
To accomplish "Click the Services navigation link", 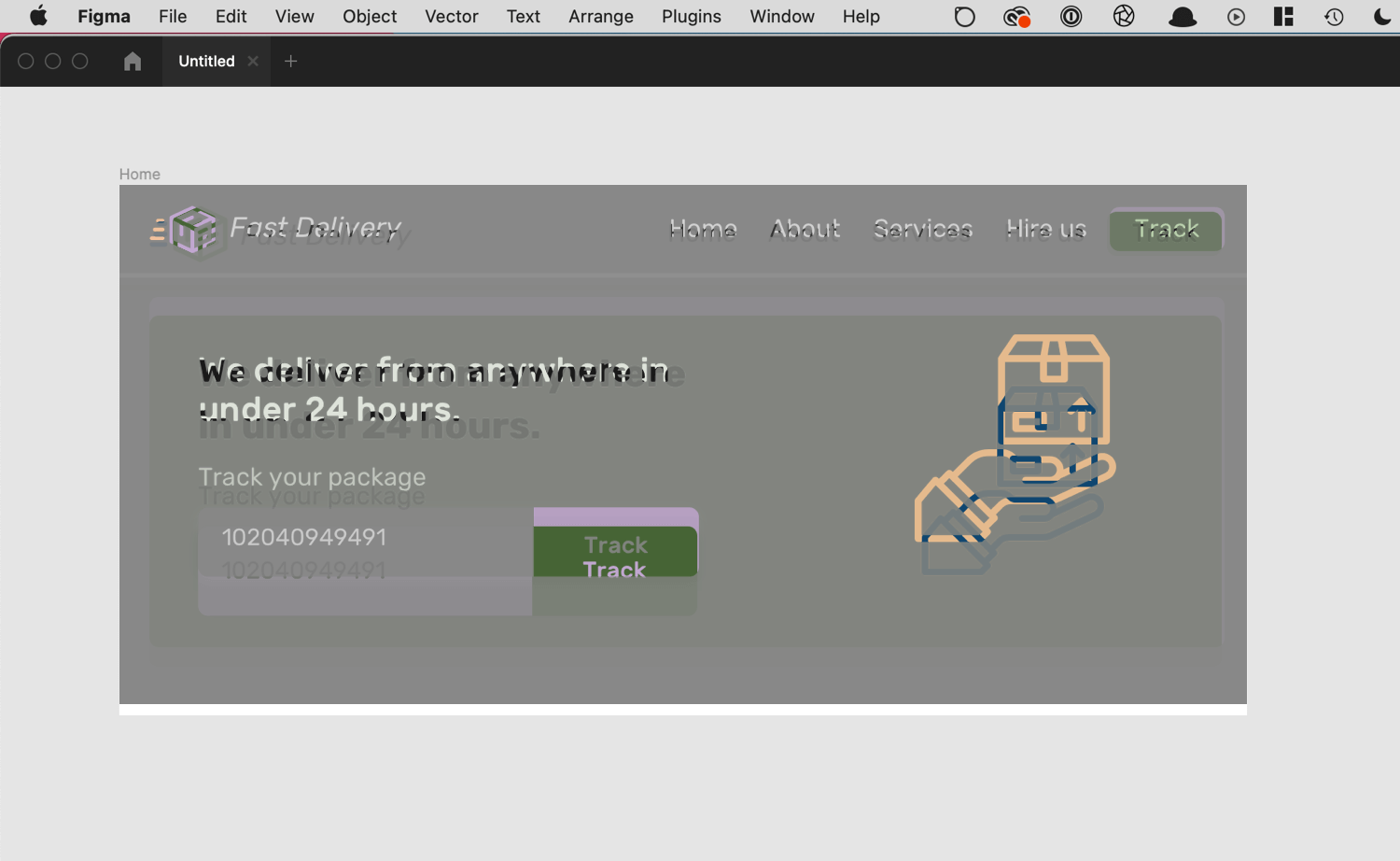I will click(922, 230).
